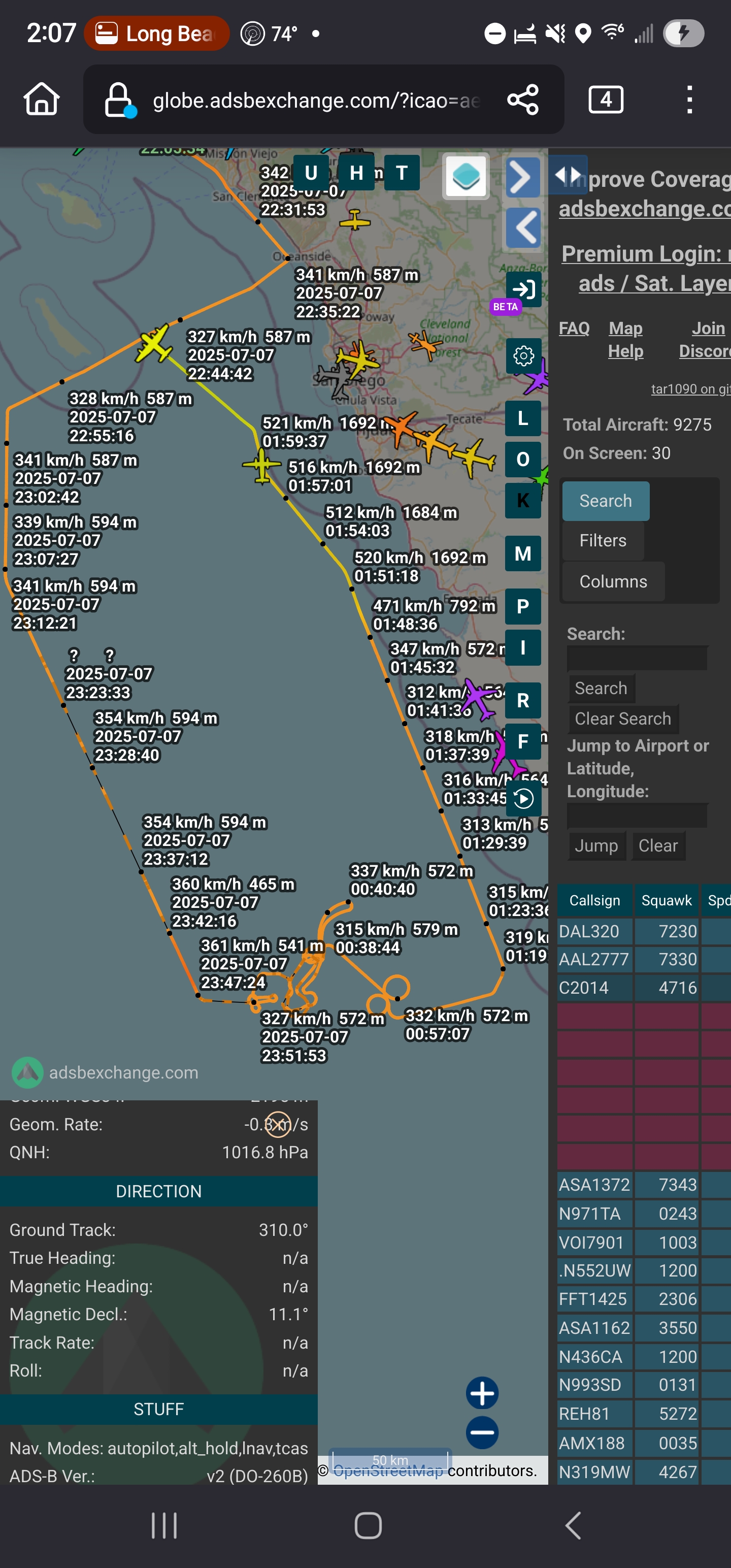Click the Clear Search button
The width and height of the screenshot is (731, 1568).
click(623, 718)
